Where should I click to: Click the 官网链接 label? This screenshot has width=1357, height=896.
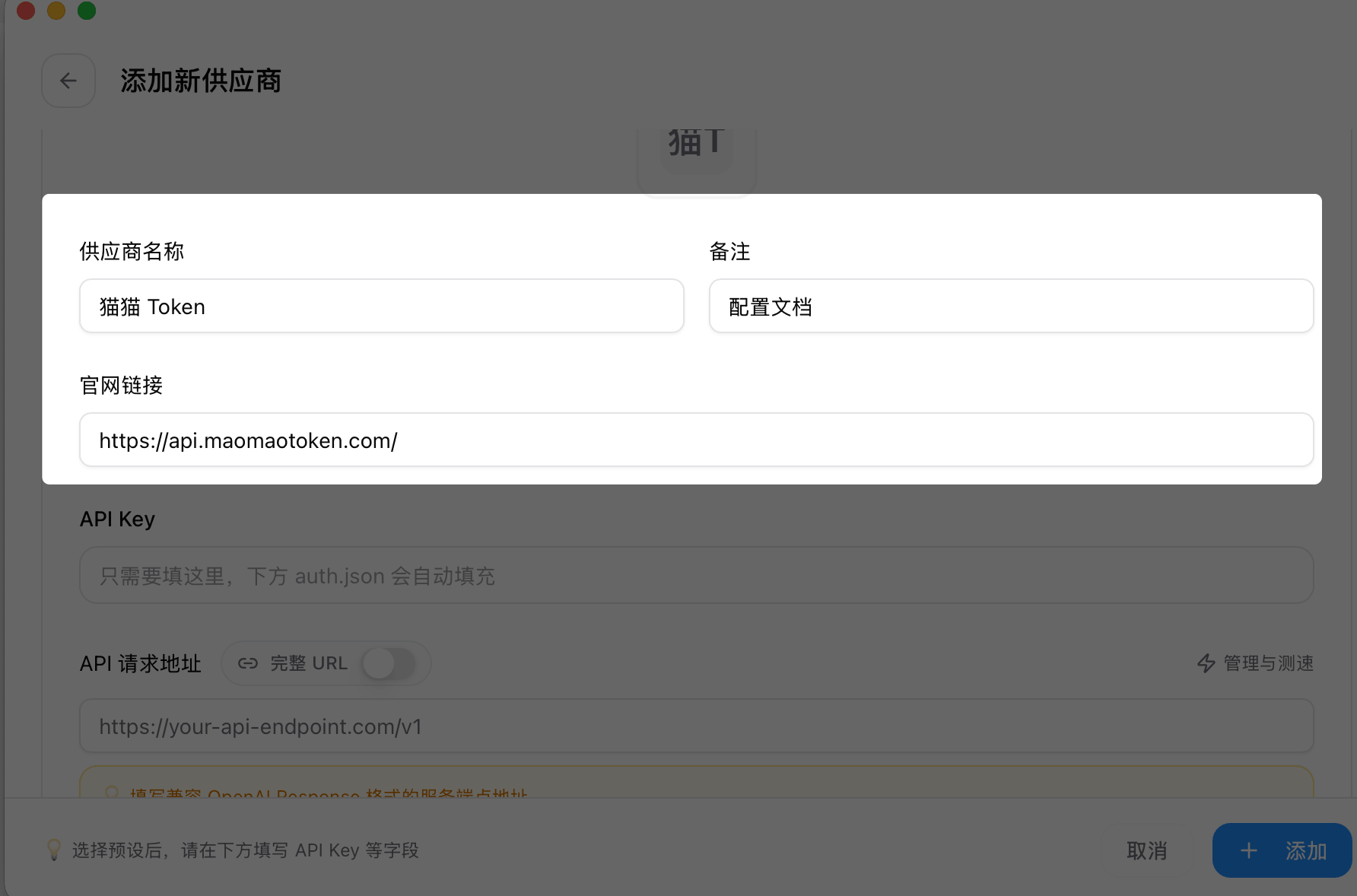122,386
